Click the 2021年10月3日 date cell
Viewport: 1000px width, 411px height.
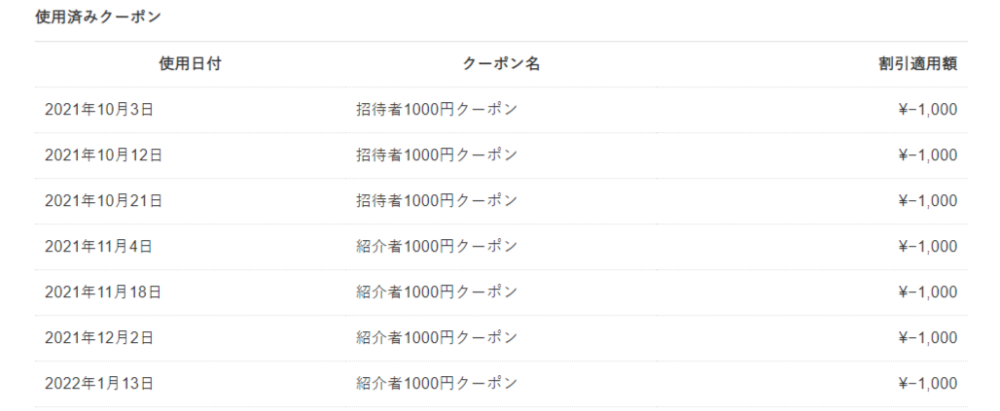99,110
